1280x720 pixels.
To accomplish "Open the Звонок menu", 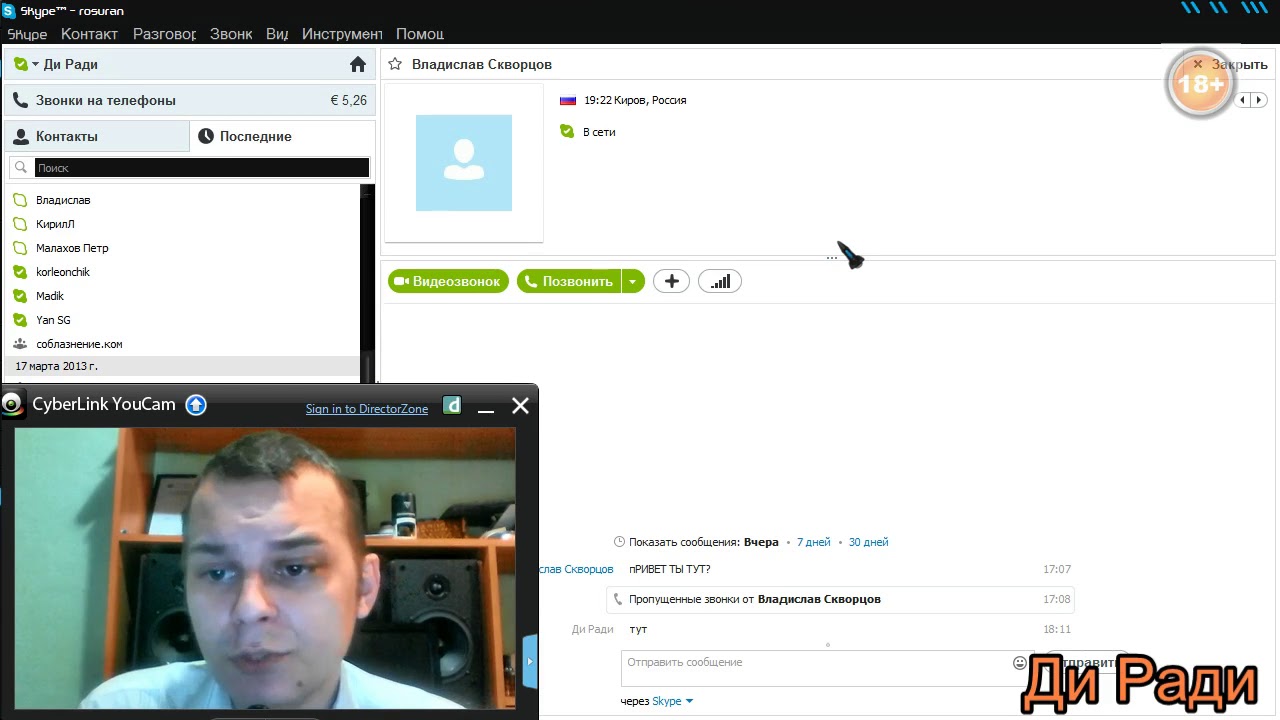I will pyautogui.click(x=231, y=34).
